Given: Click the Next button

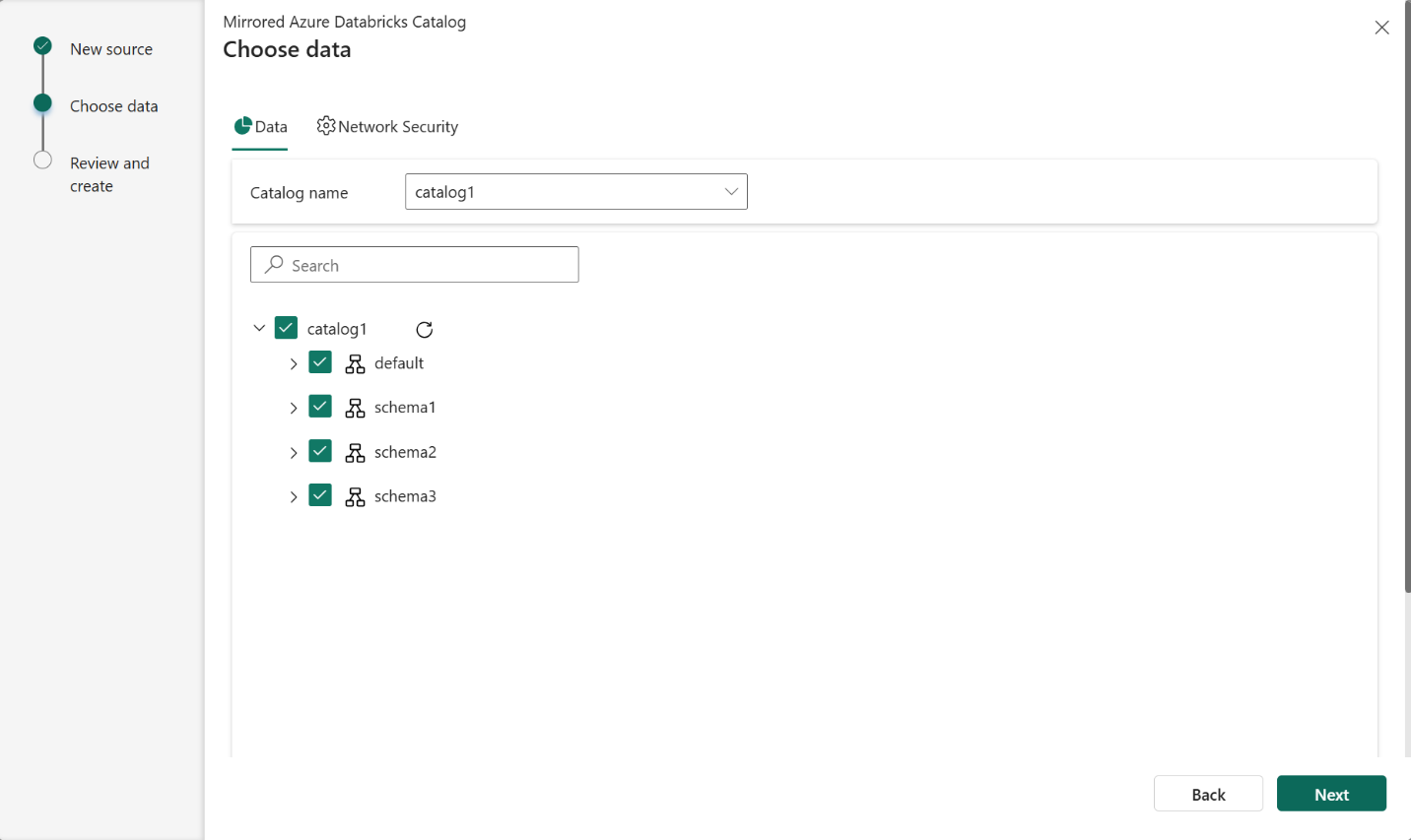Looking at the screenshot, I should (x=1331, y=794).
